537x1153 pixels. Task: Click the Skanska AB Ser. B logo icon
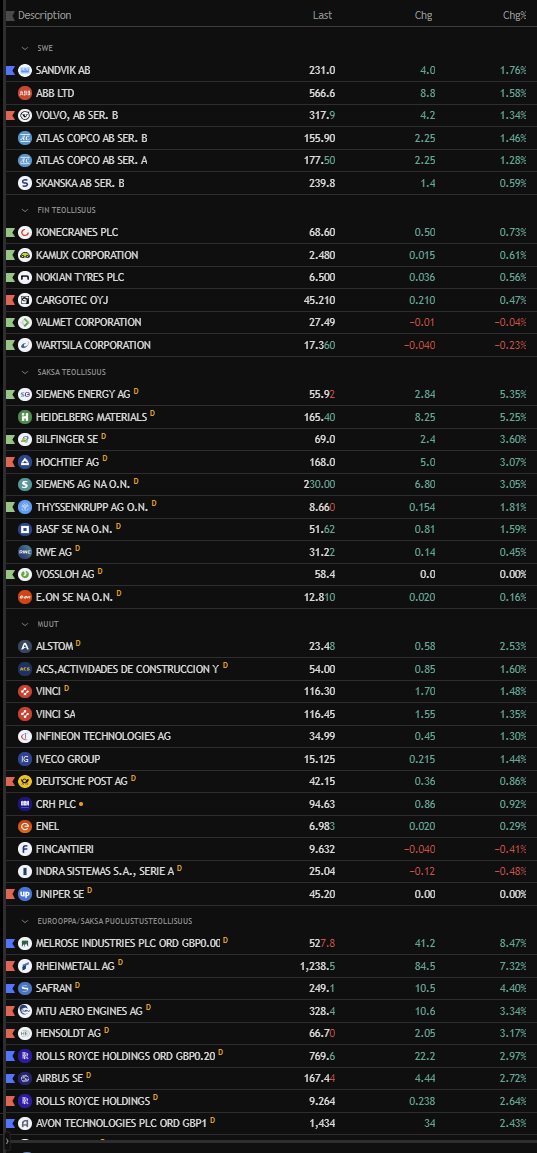pos(24,183)
